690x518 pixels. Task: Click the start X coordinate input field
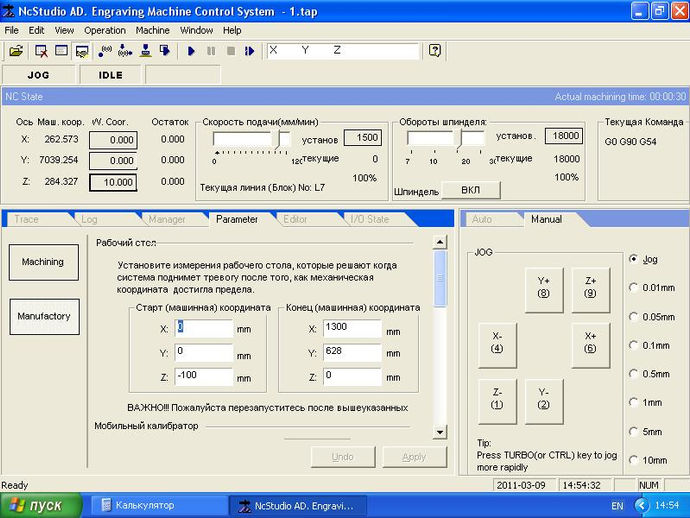click(204, 328)
